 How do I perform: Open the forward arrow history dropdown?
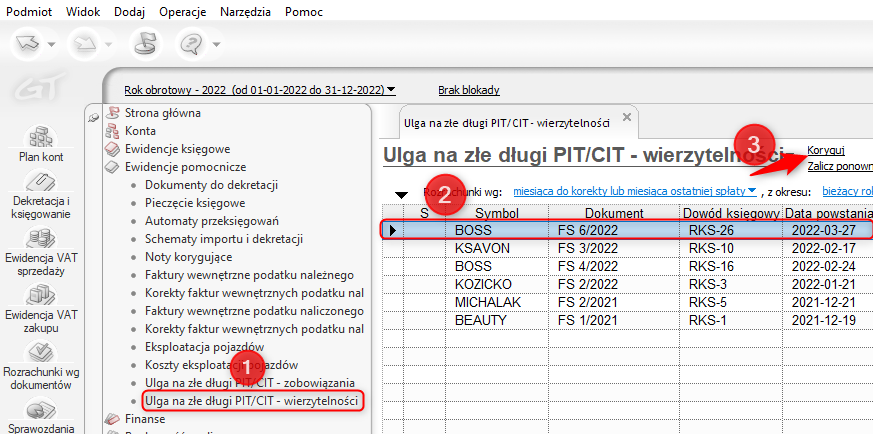pos(109,45)
